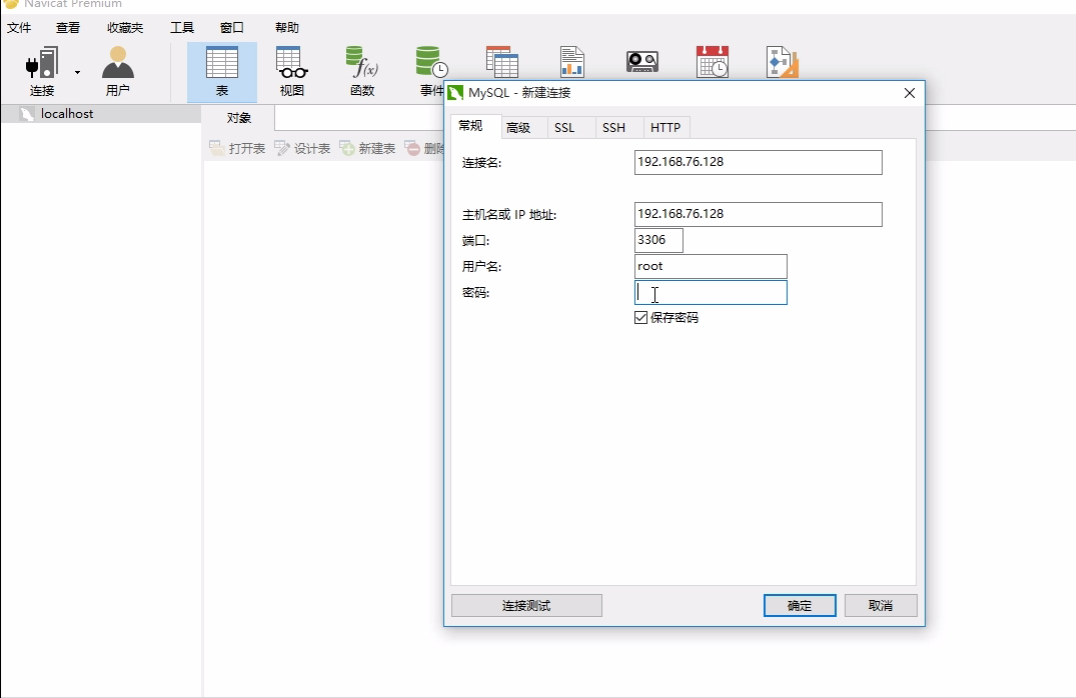Open the Model toolbar icon with diagram
The height and width of the screenshot is (698, 1076).
pos(782,62)
